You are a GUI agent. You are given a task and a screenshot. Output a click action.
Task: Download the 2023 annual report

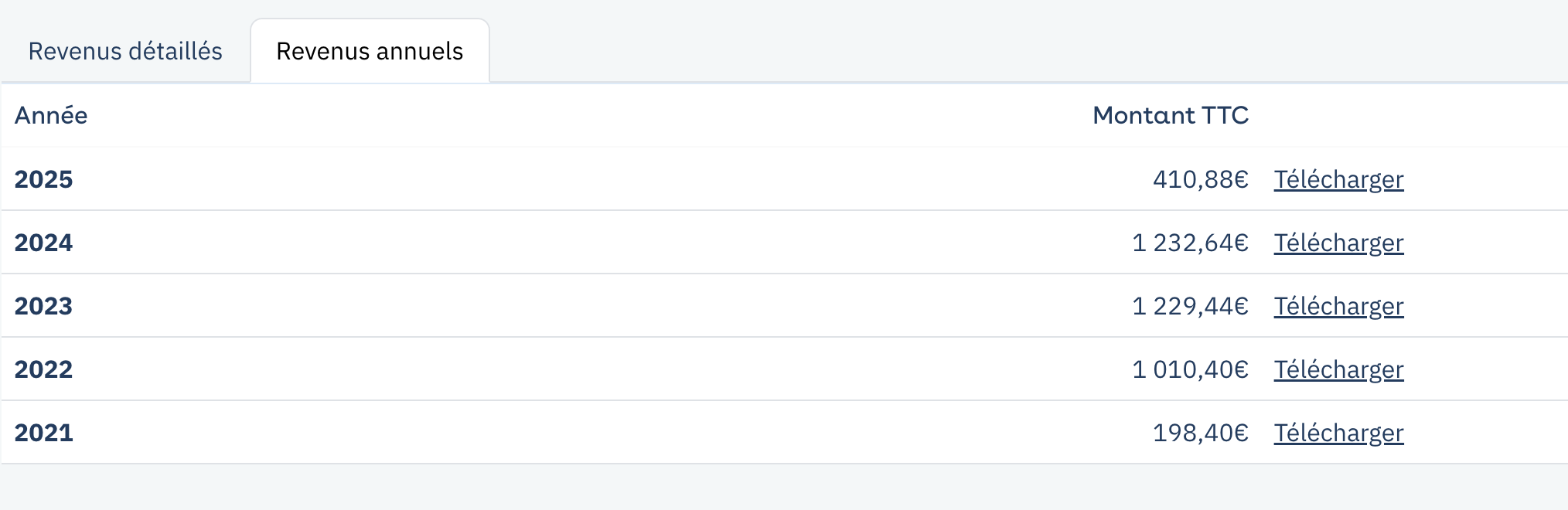pyautogui.click(x=1338, y=306)
